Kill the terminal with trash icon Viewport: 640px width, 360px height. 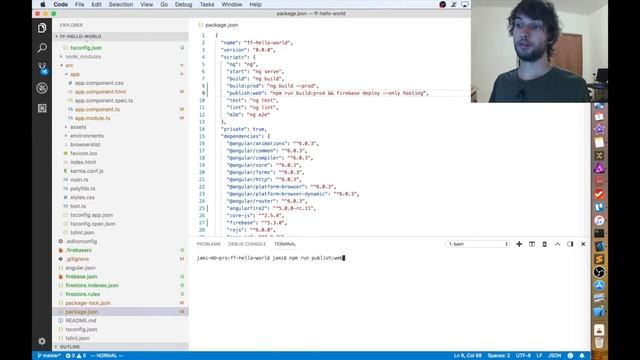[x=544, y=244]
